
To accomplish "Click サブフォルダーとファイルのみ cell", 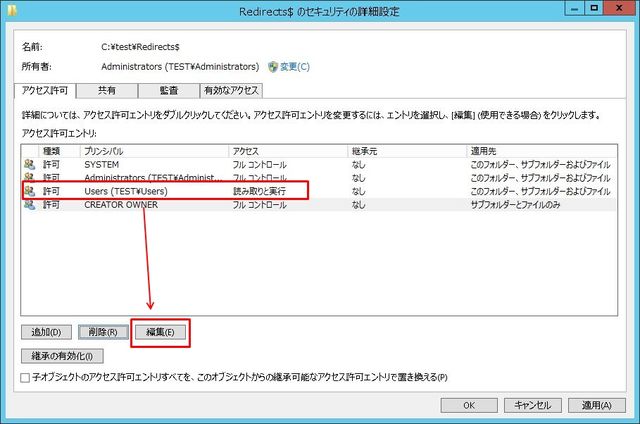I will (515, 204).
